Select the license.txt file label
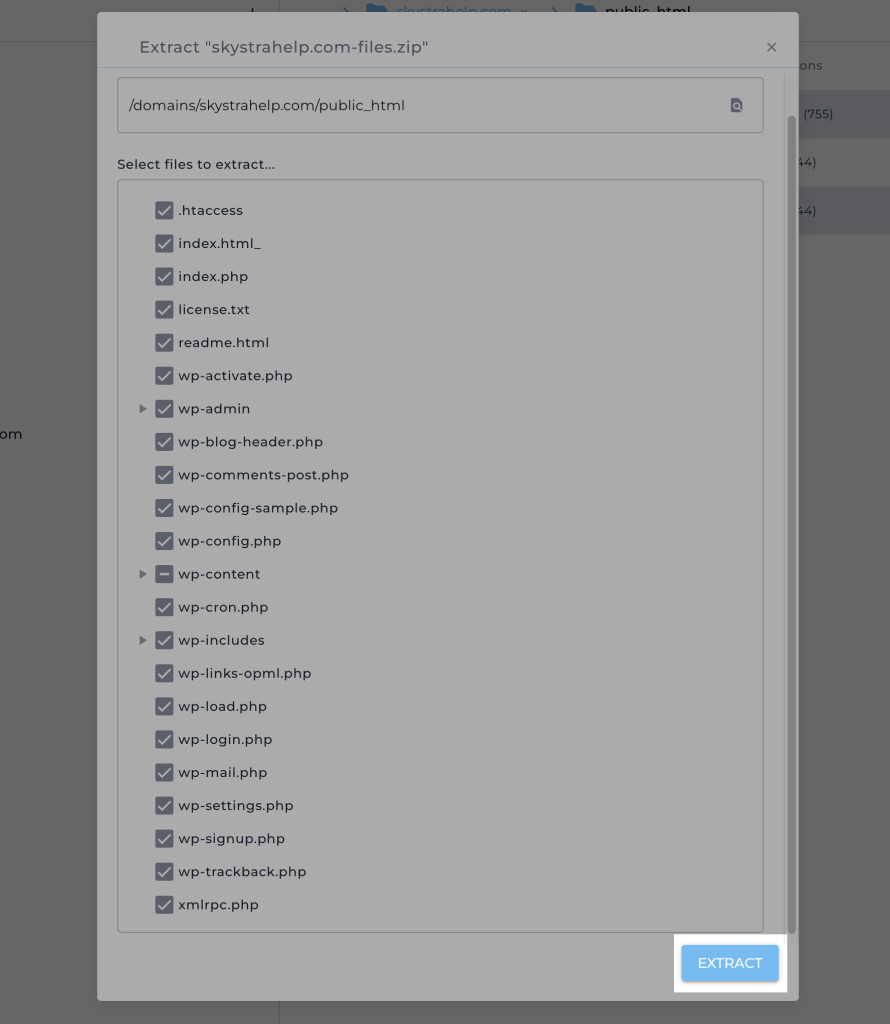This screenshot has width=890, height=1024. (x=214, y=310)
